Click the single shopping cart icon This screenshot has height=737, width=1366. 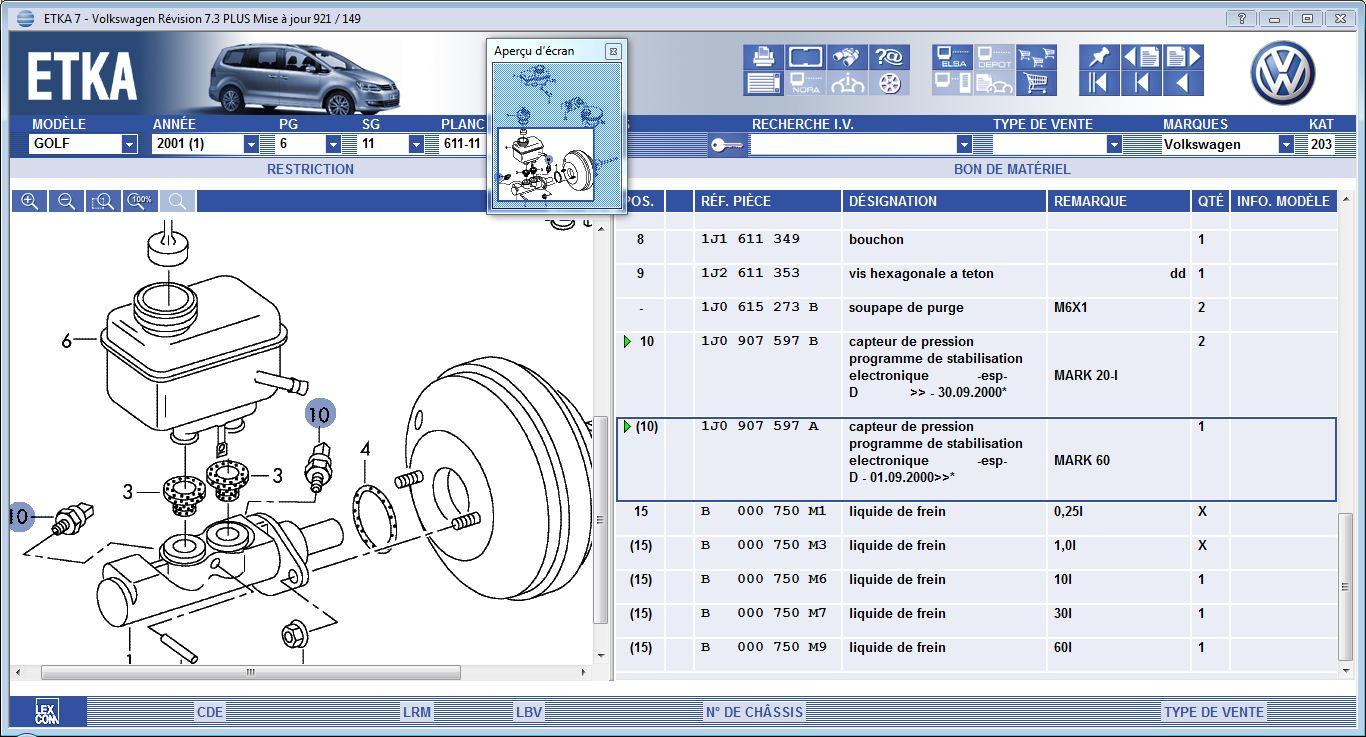coord(1036,83)
